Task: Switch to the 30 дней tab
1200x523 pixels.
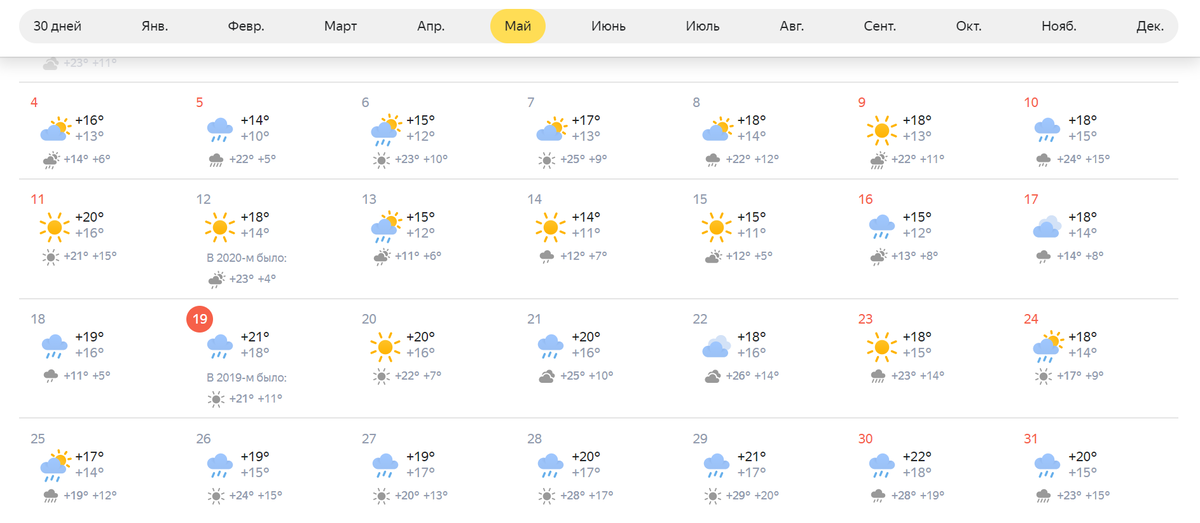Action: coord(58,26)
